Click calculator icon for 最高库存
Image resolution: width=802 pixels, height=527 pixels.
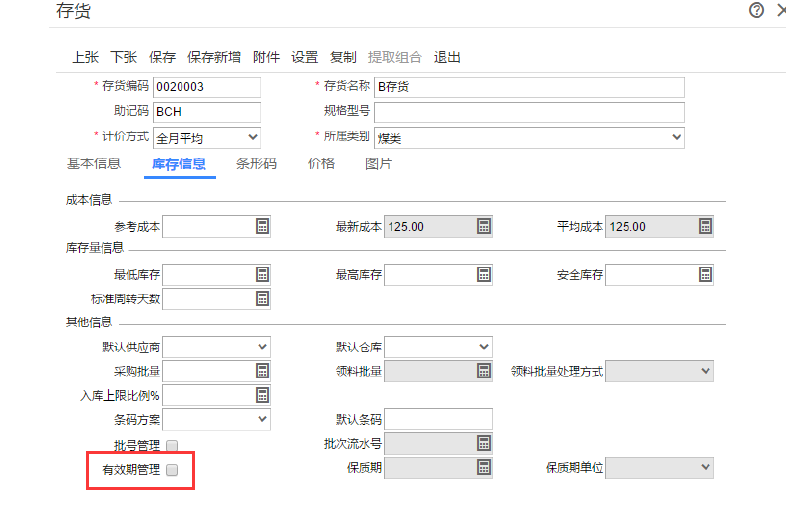point(484,274)
